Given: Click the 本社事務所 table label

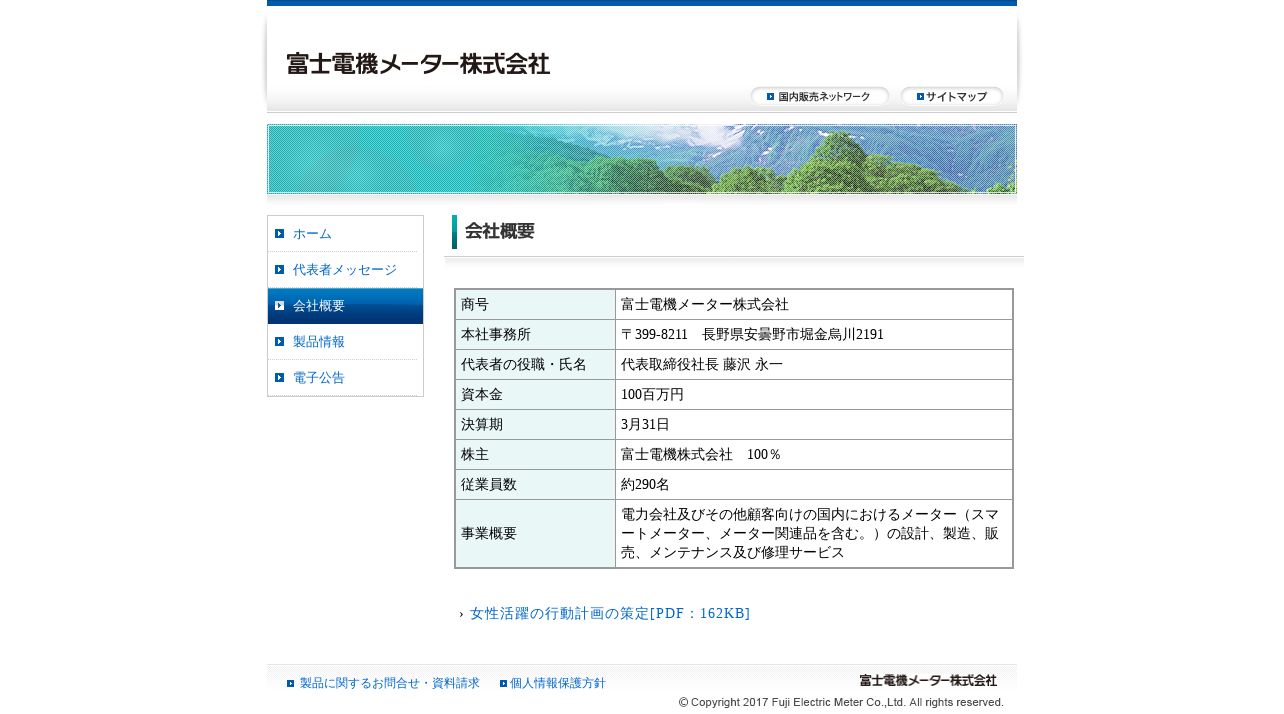Looking at the screenshot, I should 535,335.
